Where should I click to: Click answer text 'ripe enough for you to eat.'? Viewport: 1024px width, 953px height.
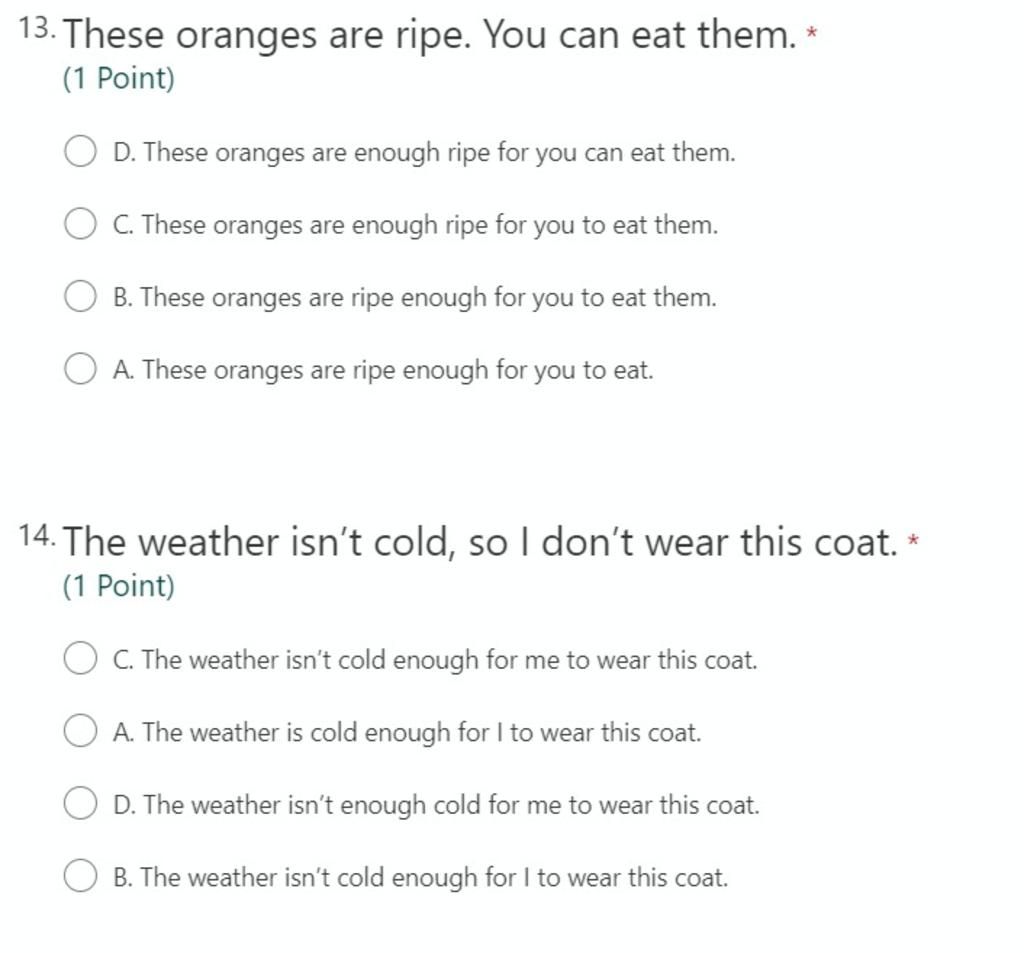click(503, 370)
